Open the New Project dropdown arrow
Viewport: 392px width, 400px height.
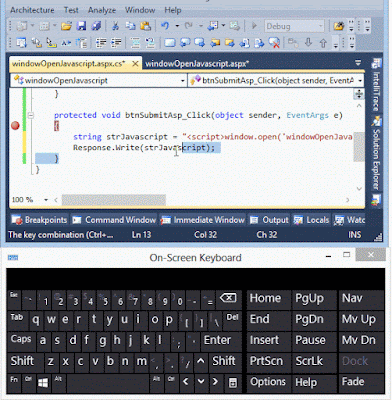(32, 26)
